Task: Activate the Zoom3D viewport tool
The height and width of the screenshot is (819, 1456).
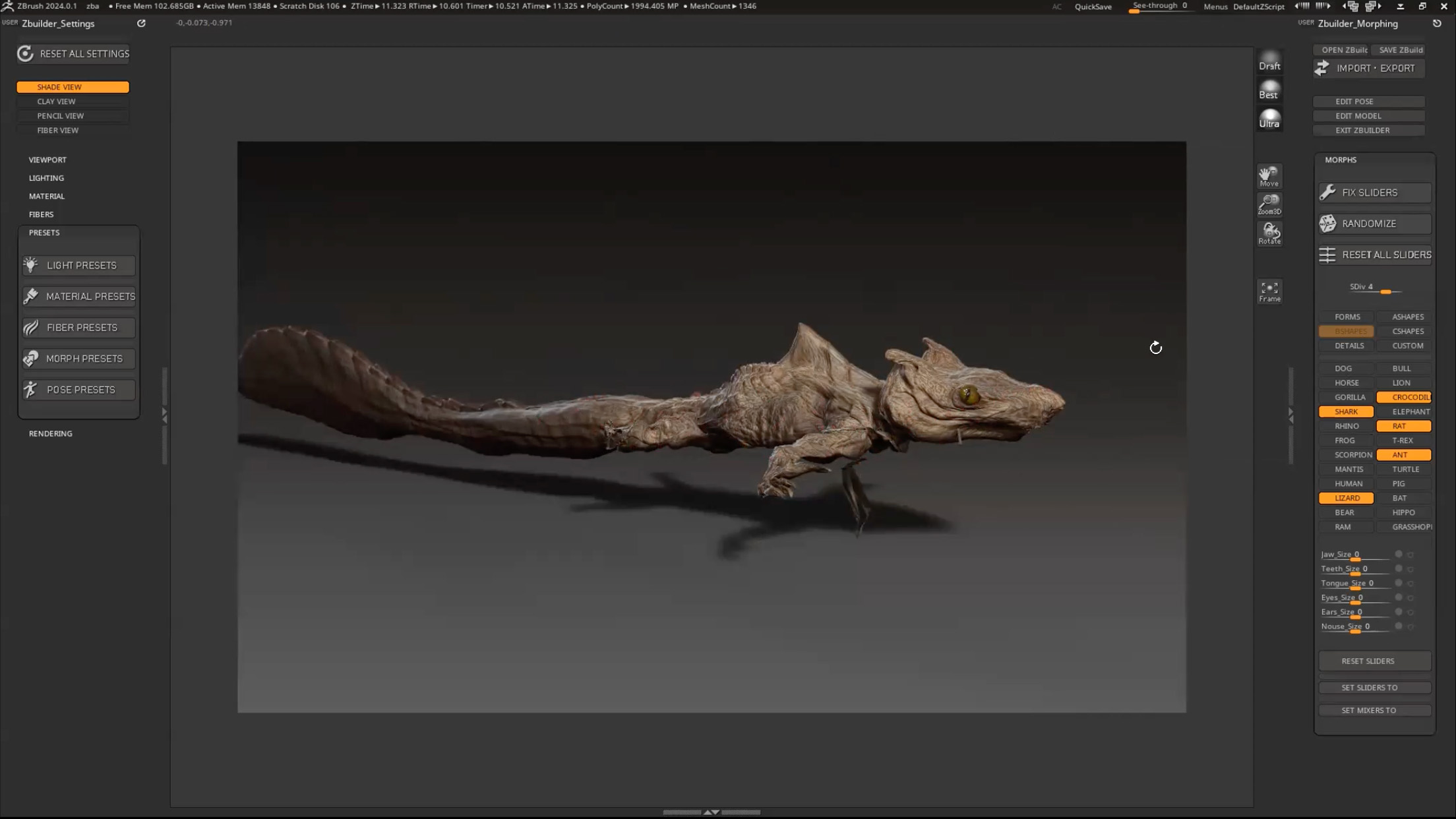Action: pos(1269,204)
